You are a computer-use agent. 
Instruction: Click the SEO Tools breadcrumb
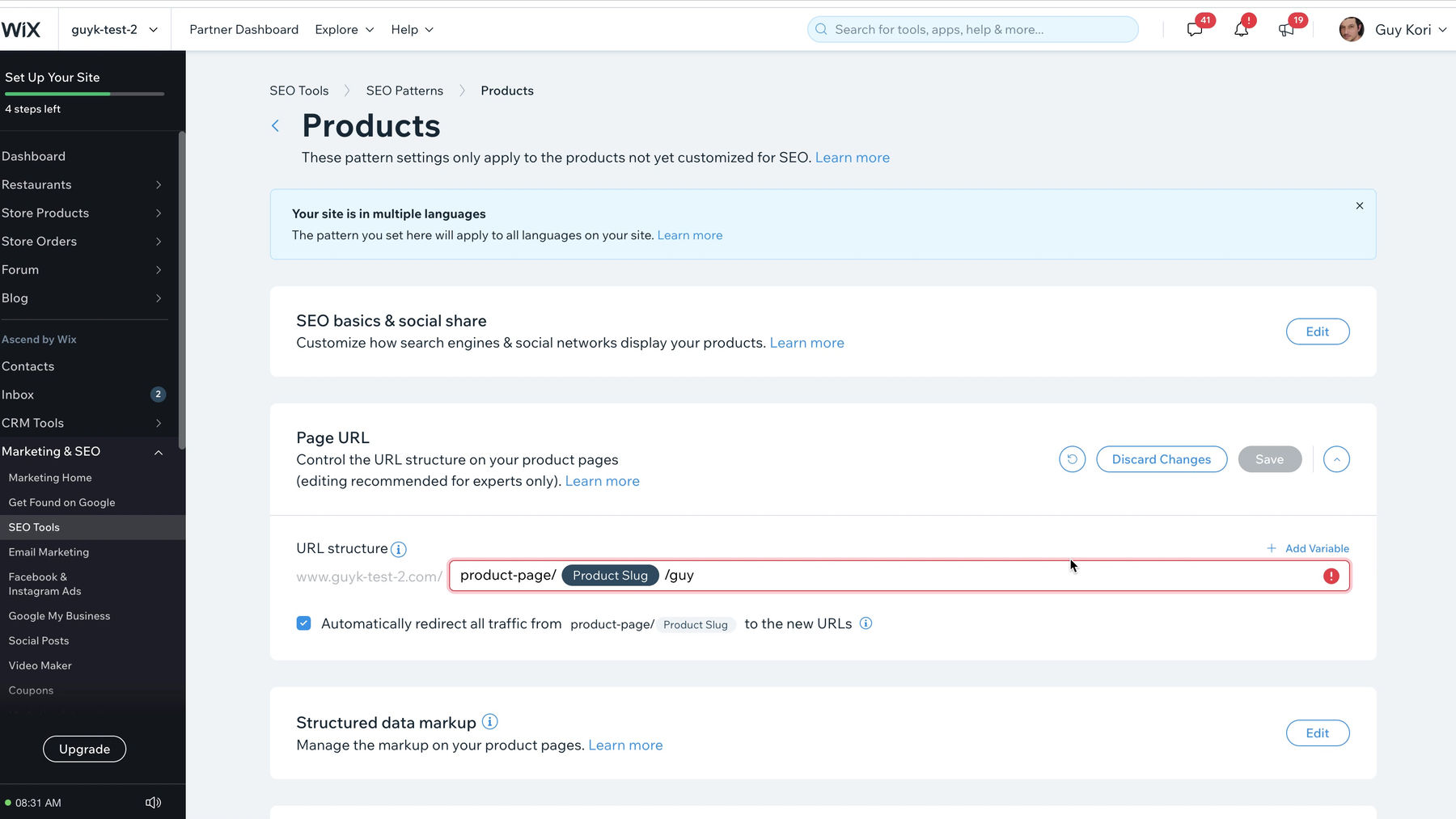coord(299,91)
